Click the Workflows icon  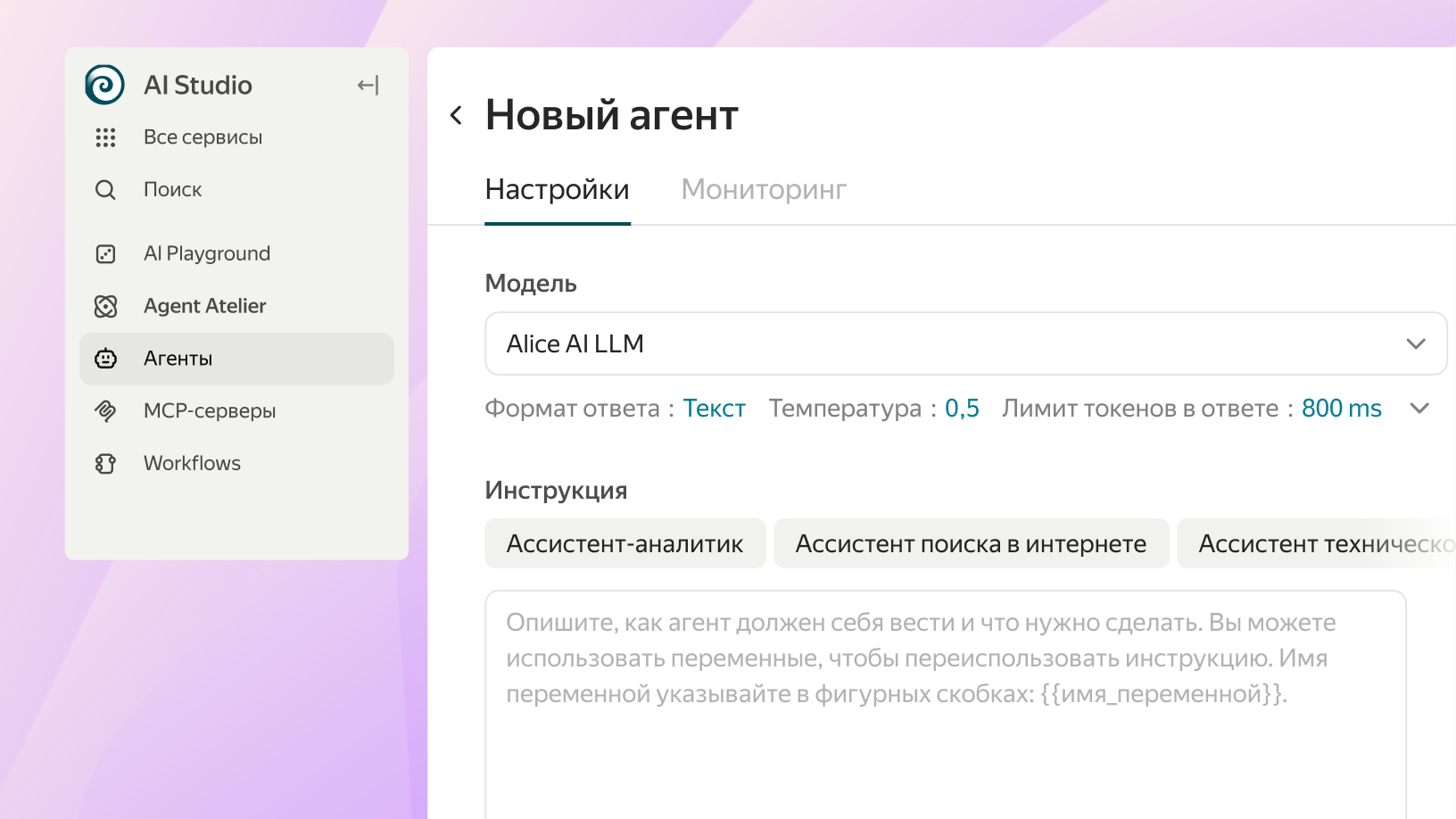[105, 464]
